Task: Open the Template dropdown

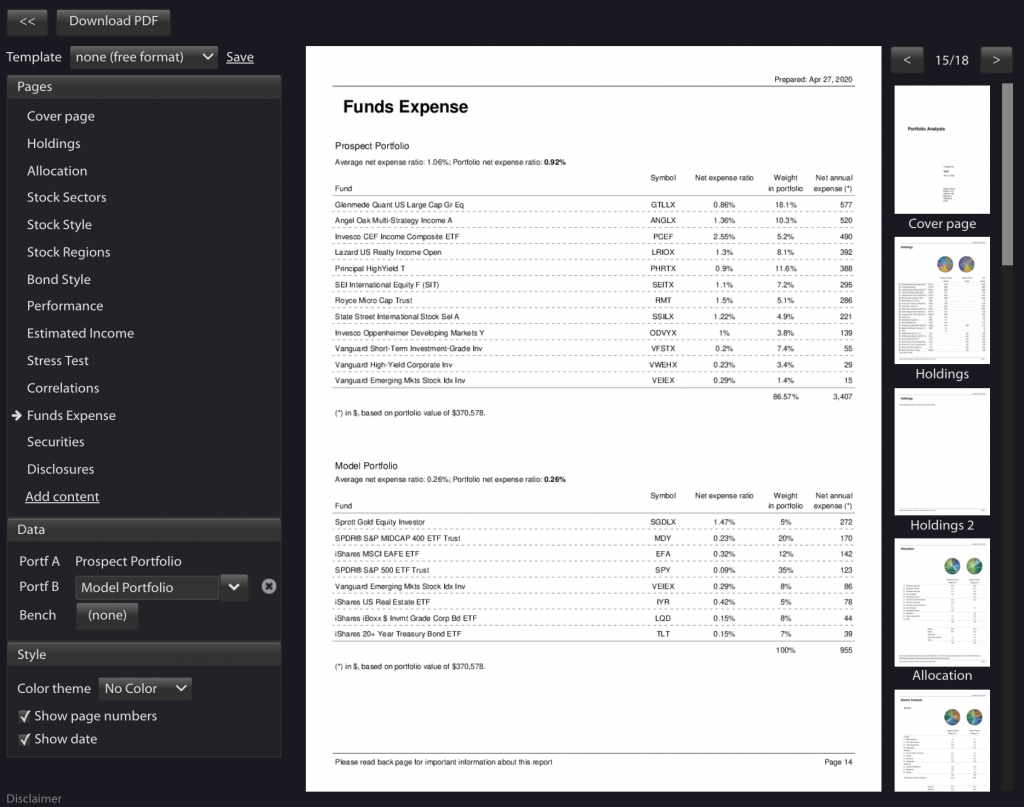Action: tap(144, 57)
